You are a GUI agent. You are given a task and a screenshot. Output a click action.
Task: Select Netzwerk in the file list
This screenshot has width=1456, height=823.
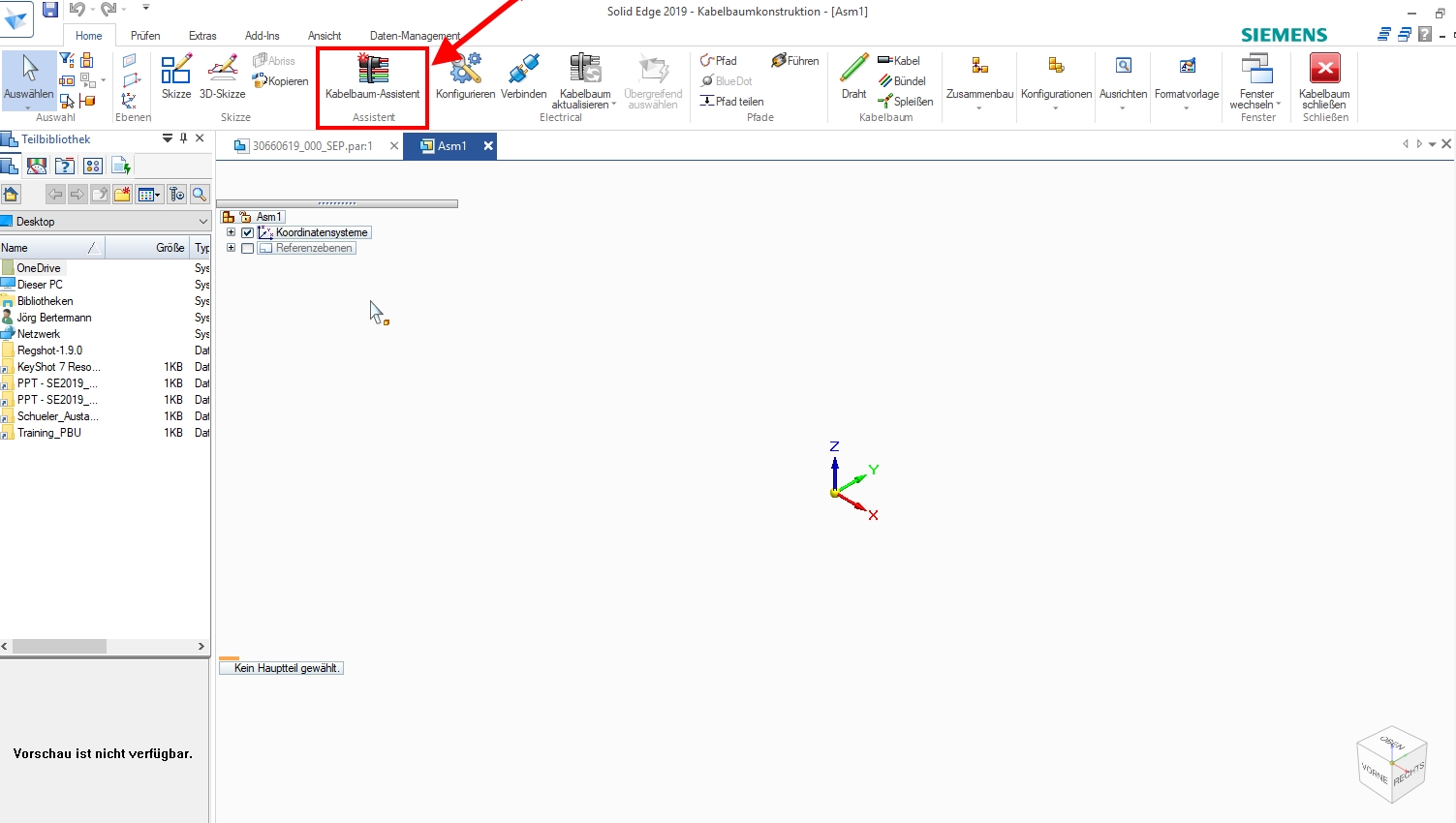coord(39,334)
